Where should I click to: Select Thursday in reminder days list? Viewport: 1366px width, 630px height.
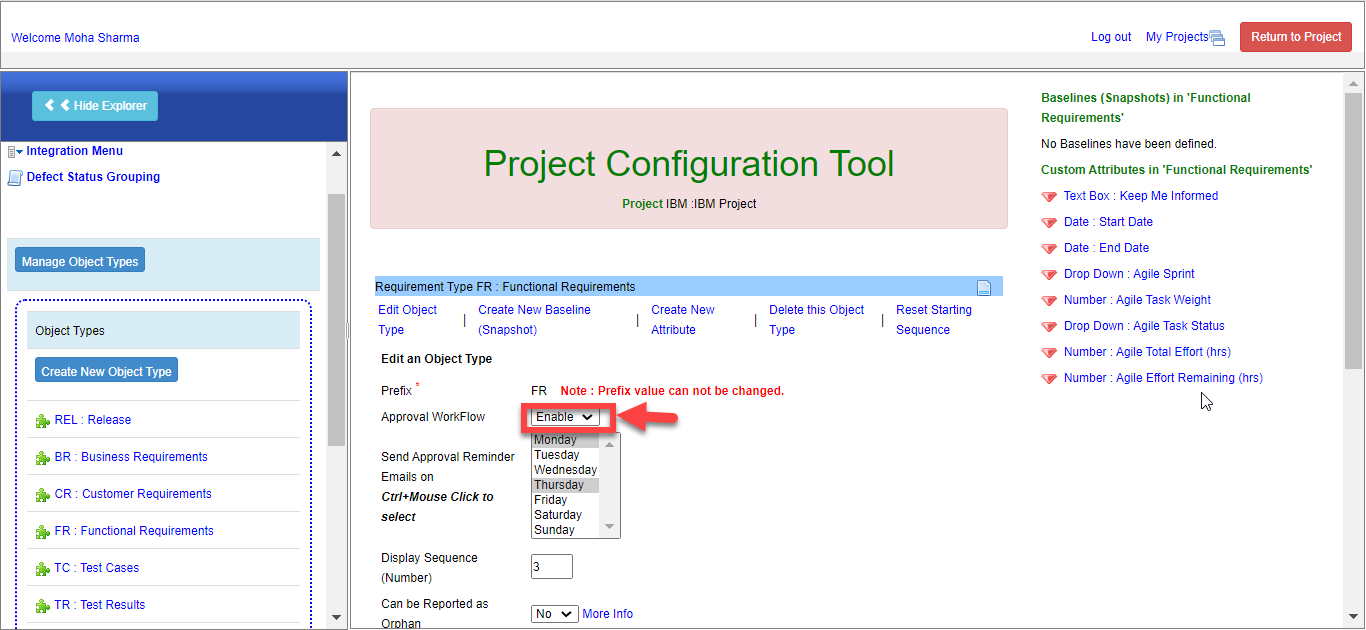[566, 485]
